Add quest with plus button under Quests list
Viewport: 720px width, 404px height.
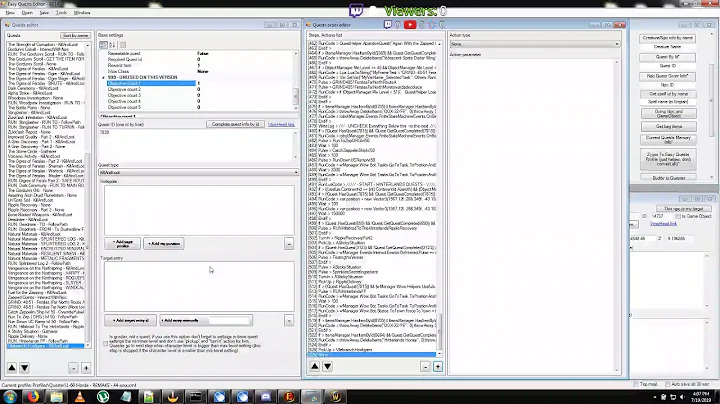tap(86, 368)
